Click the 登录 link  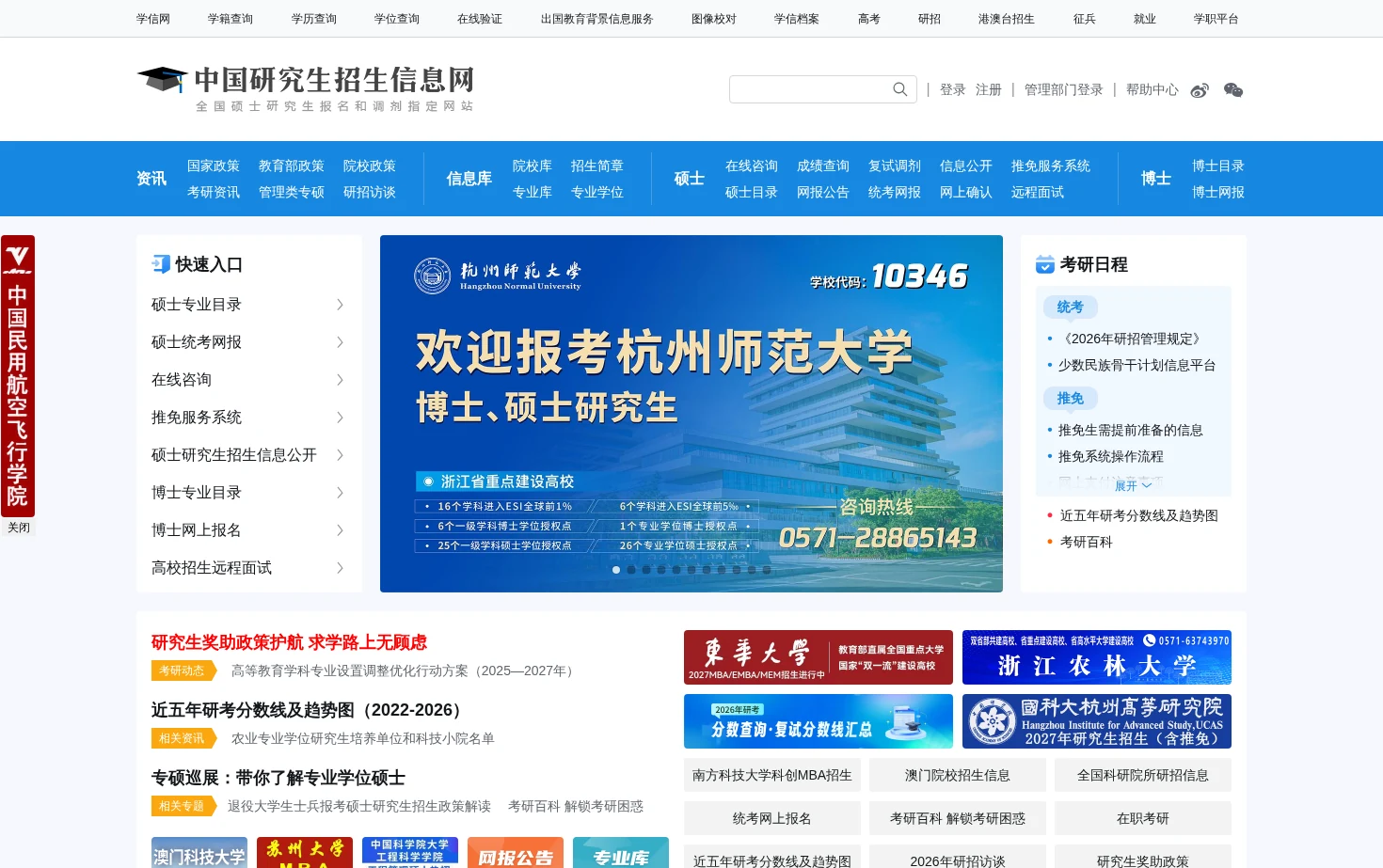coord(953,89)
